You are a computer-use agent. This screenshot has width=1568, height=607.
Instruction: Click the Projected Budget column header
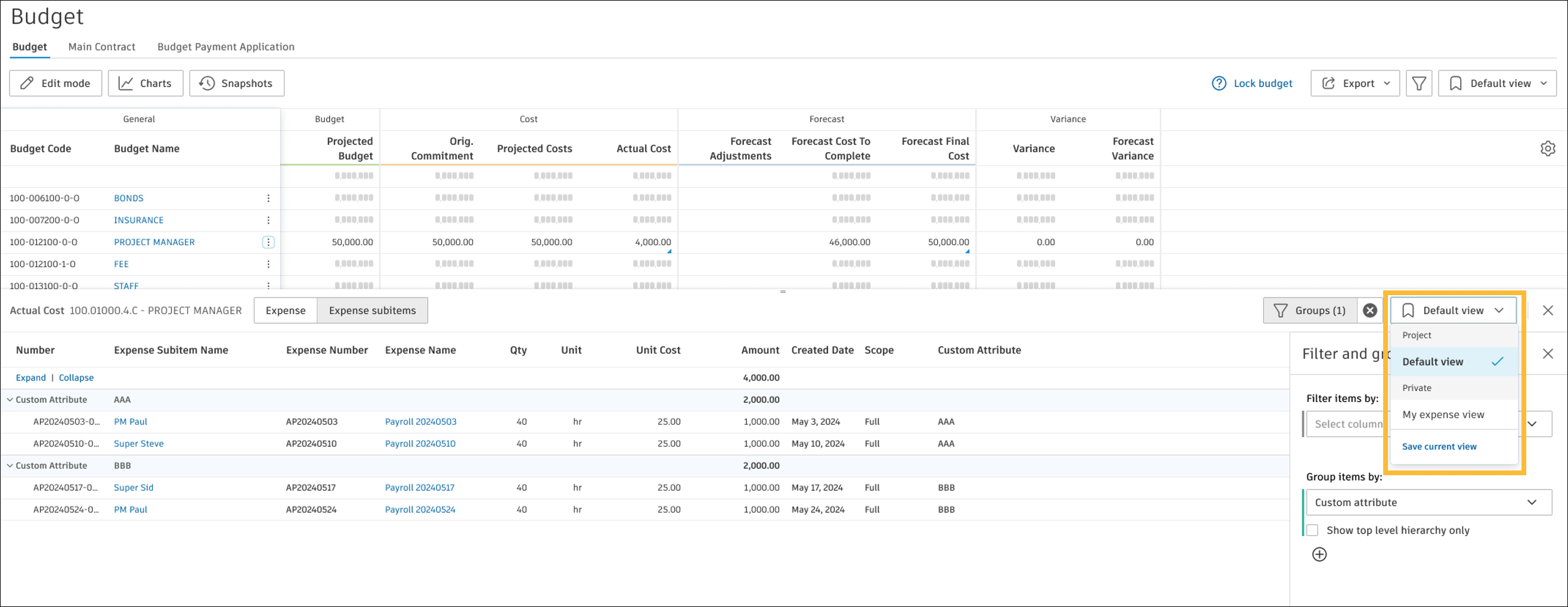pyautogui.click(x=349, y=148)
